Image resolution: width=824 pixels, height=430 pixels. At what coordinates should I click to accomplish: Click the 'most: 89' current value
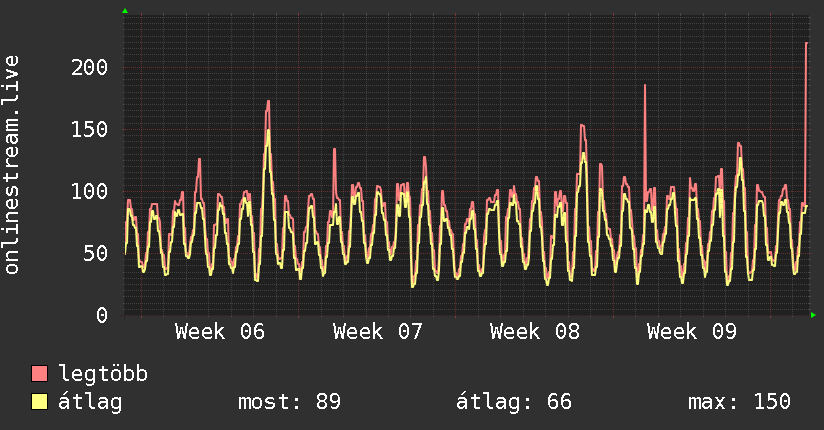[x=289, y=402]
